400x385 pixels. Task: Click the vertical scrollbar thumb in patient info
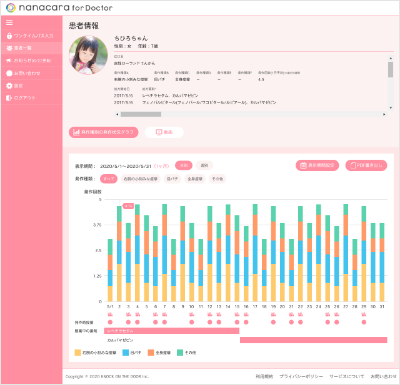390,69
